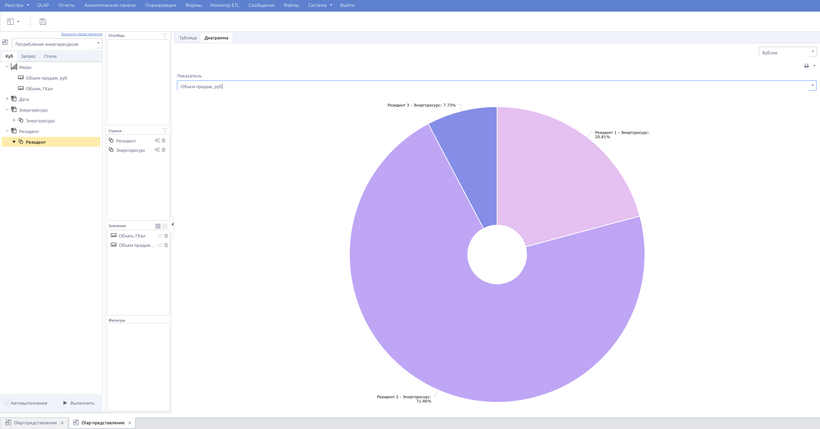Switch to the Таблица tab
Screen dimensions: 820x429
click(188, 38)
